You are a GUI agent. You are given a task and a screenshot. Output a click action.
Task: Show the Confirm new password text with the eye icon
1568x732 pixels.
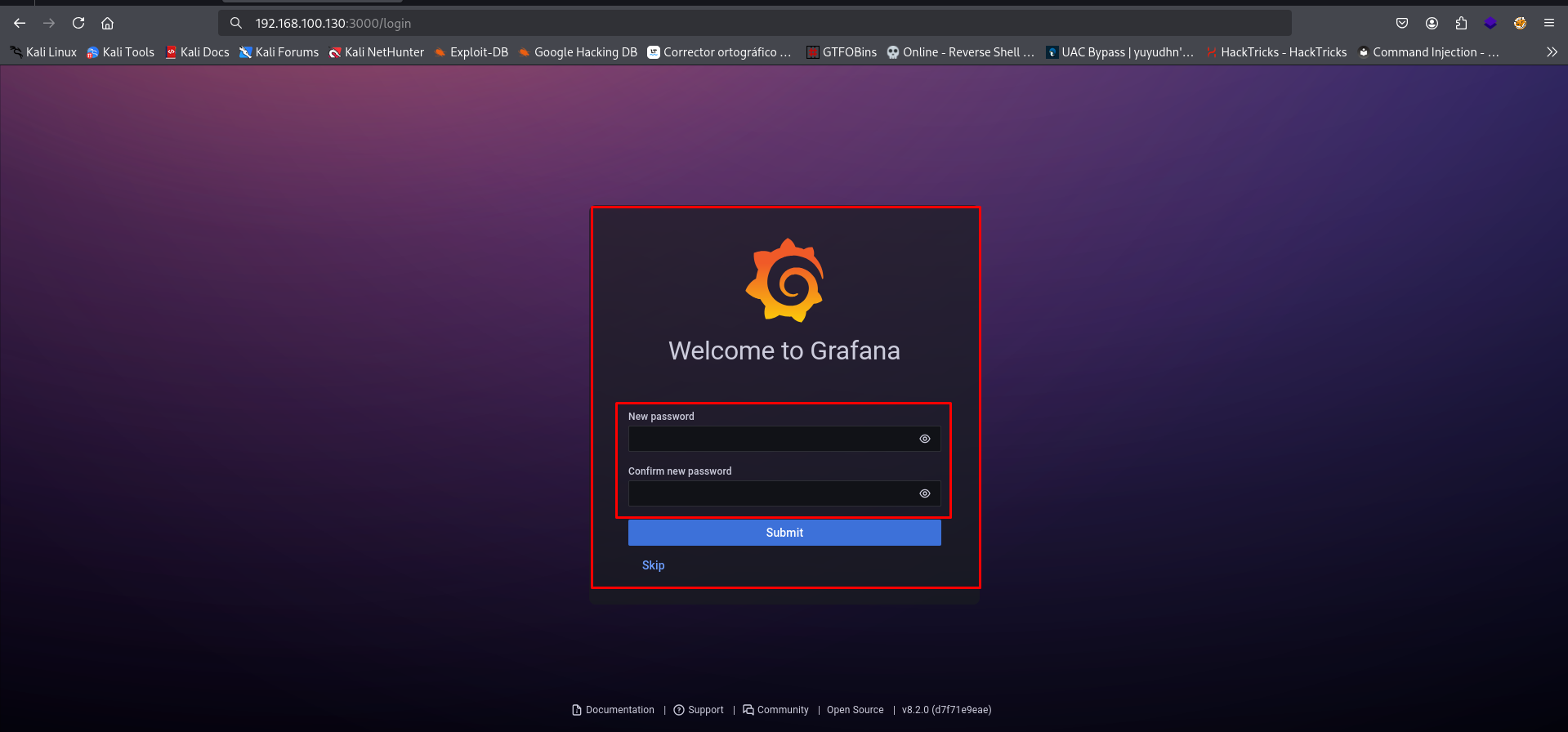click(925, 493)
